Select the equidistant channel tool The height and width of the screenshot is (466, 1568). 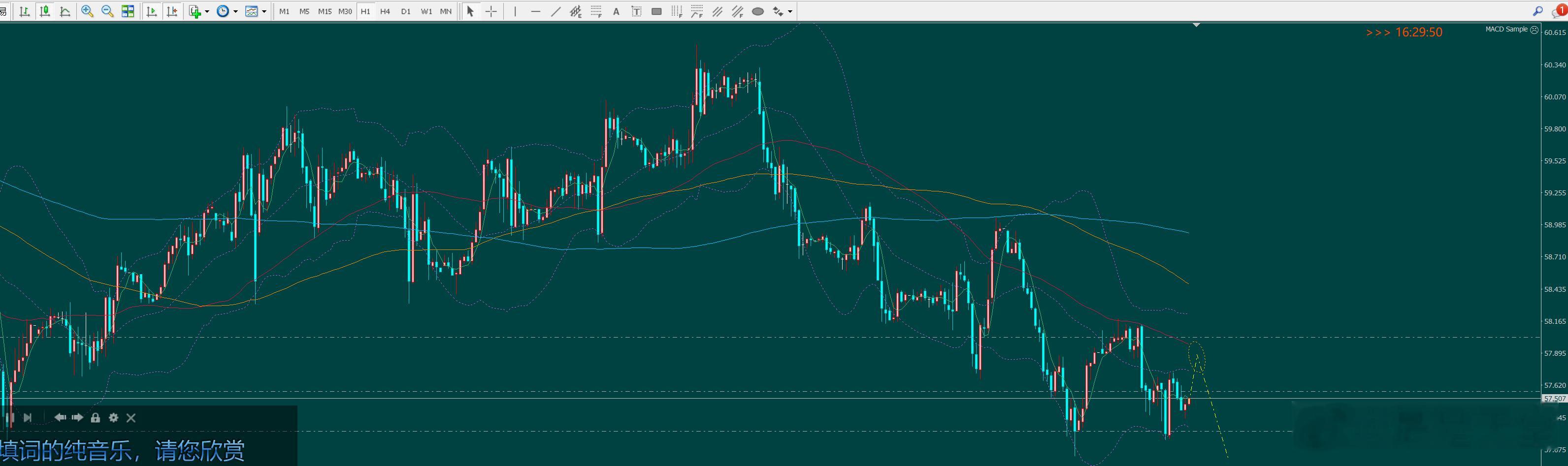coord(576,11)
